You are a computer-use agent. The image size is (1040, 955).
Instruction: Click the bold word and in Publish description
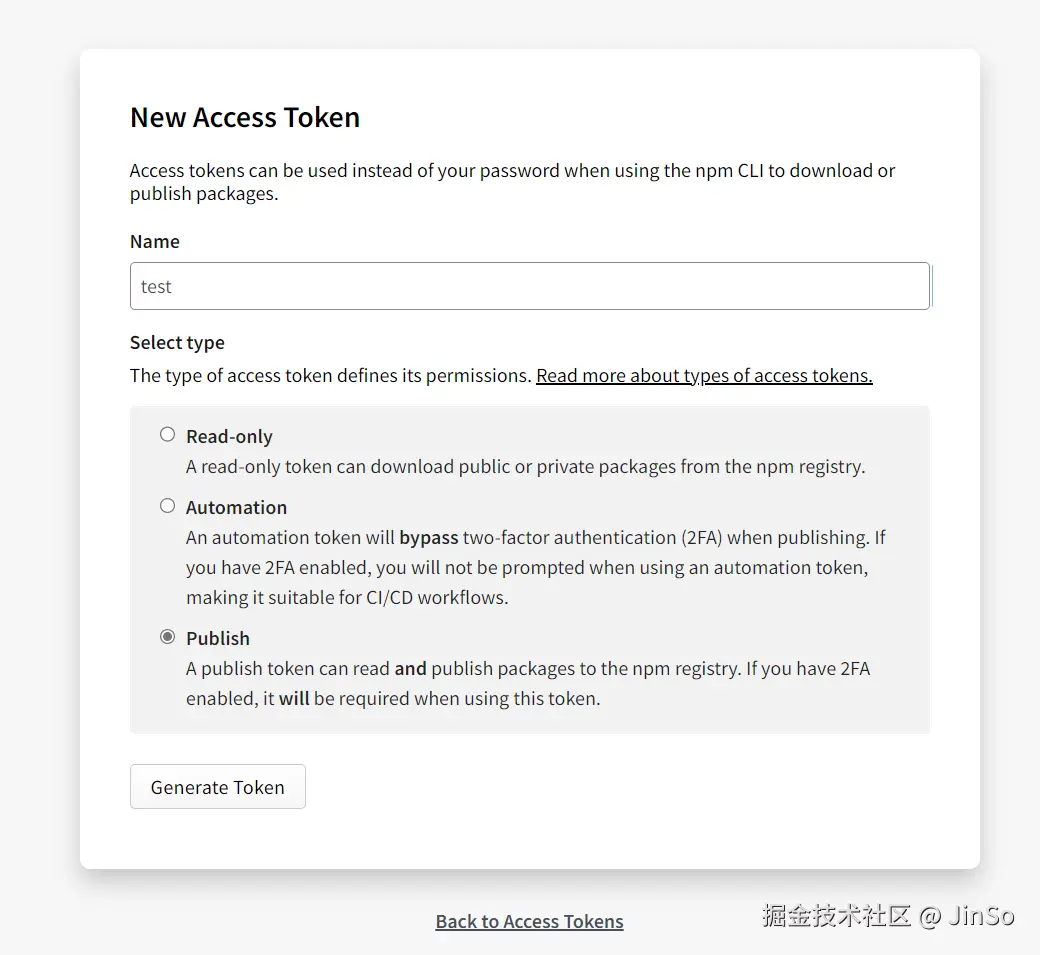[410, 669]
